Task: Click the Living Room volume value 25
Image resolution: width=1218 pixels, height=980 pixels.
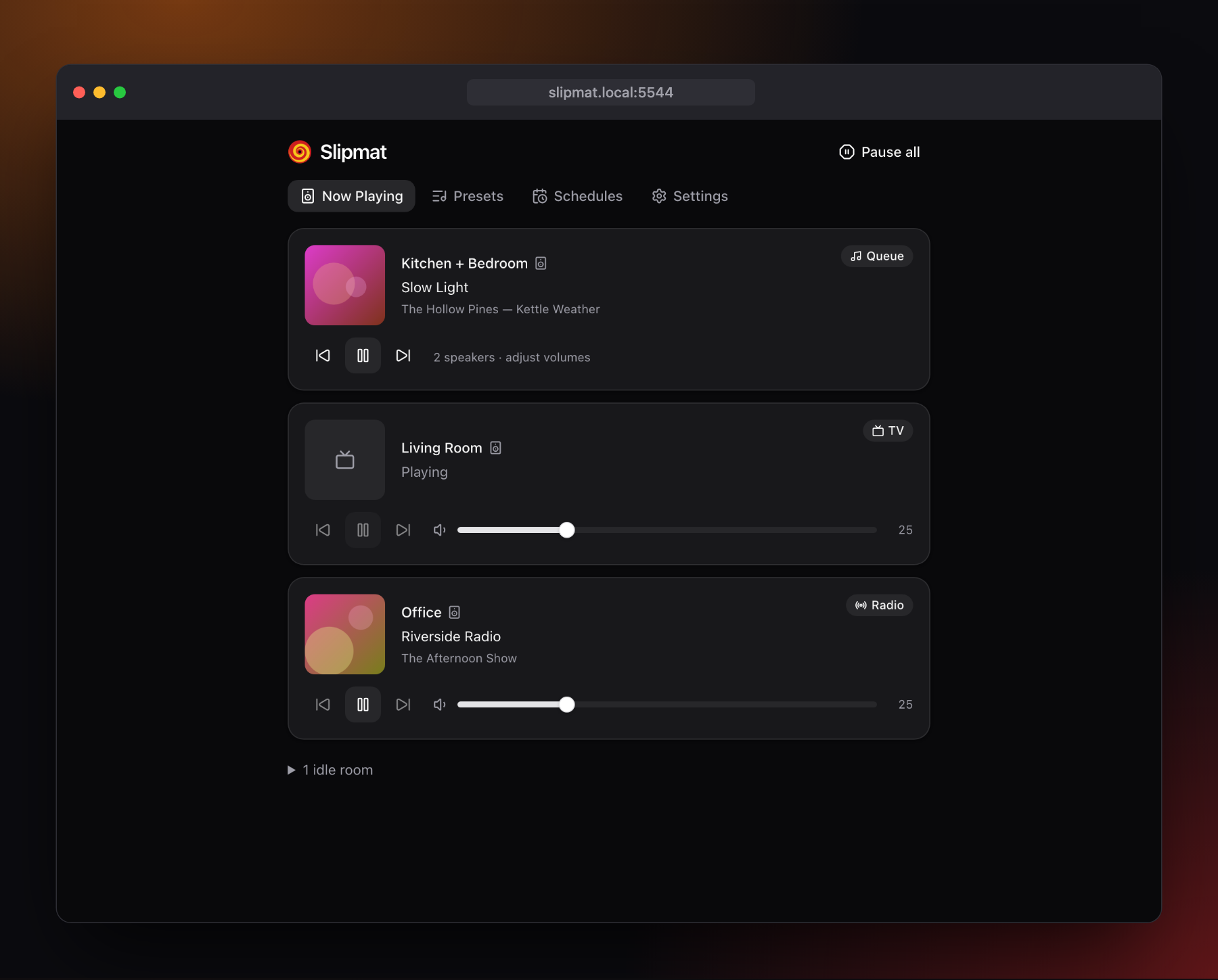Action: click(x=905, y=530)
